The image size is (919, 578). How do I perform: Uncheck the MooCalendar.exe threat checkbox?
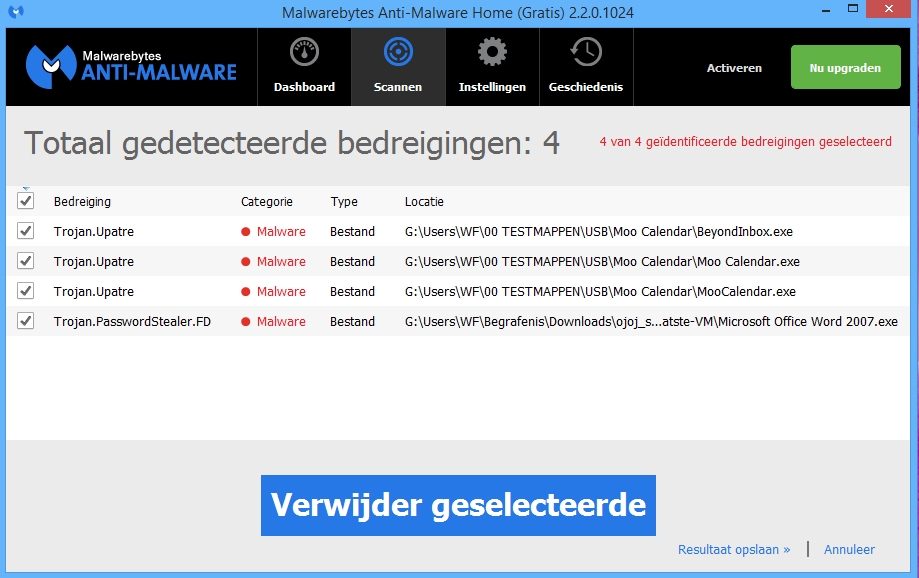pos(25,291)
